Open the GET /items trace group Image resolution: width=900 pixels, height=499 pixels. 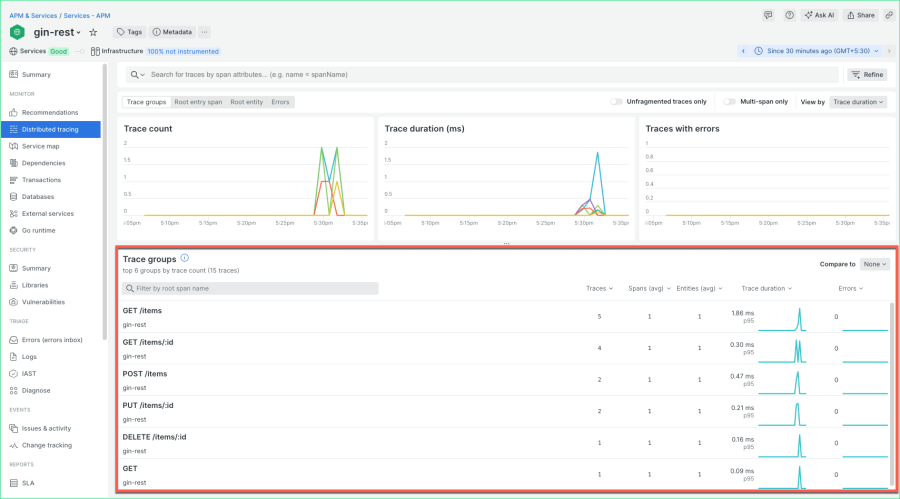(144, 310)
